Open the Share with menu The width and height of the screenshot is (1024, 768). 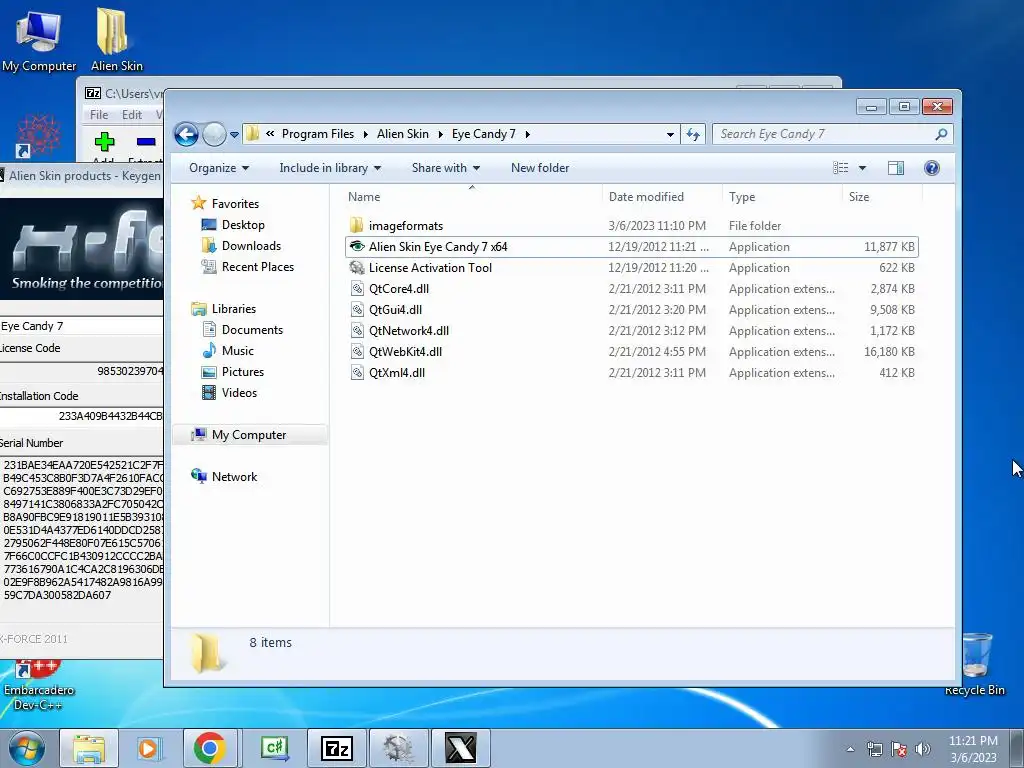(x=446, y=168)
